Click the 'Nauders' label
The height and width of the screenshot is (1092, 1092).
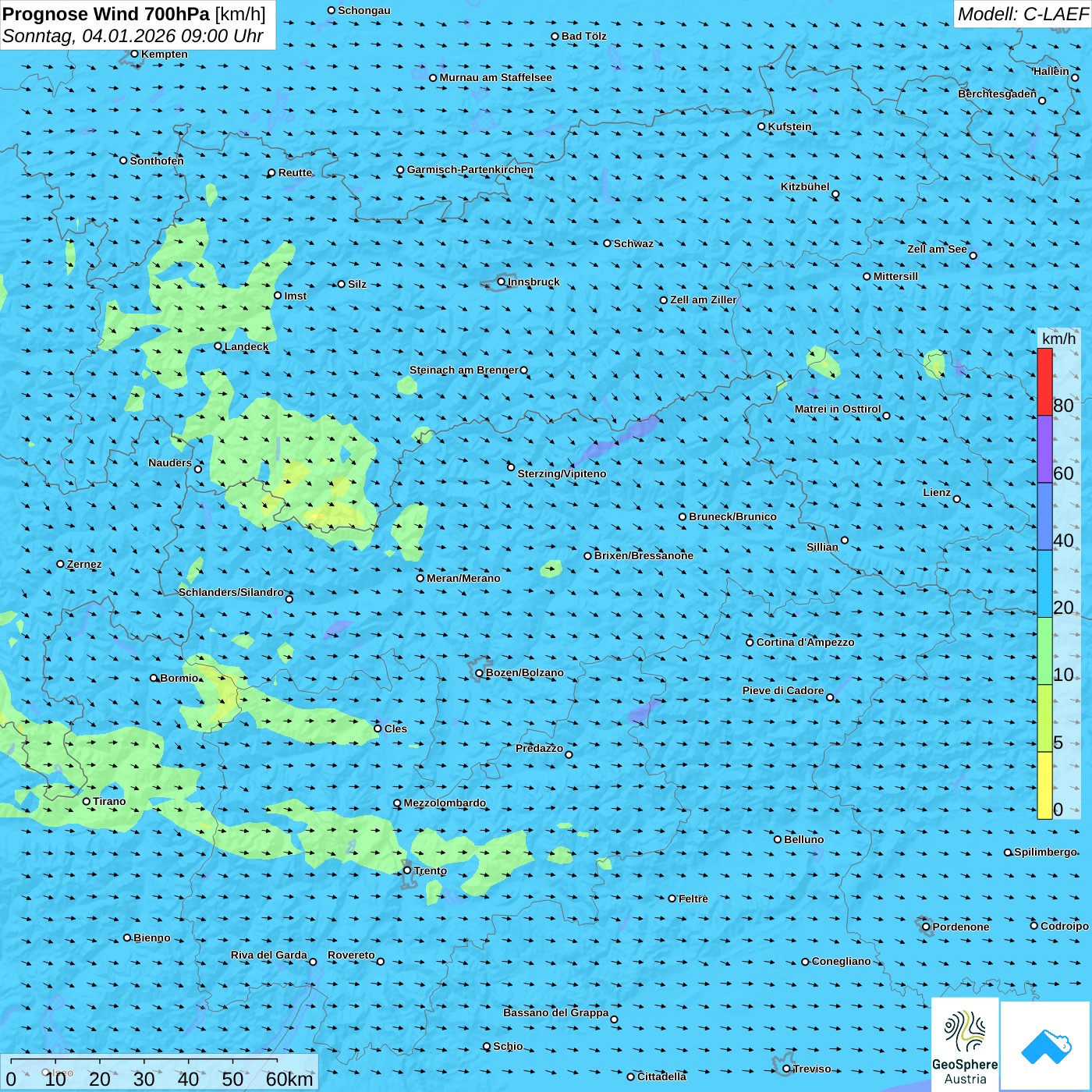point(170,463)
